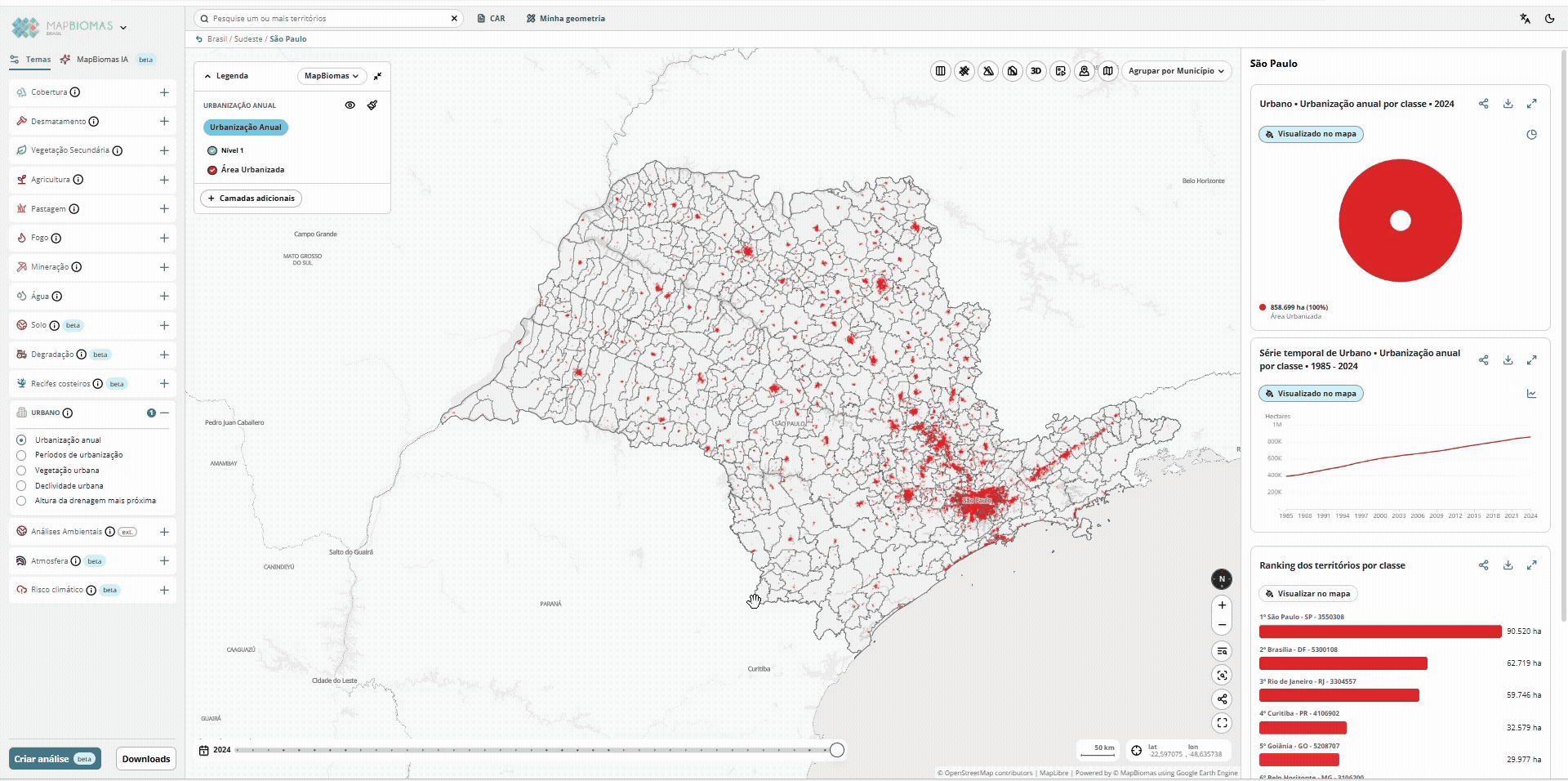Viewport: 1568px width, 781px height.
Task: Open the image animation export tool
Action: coord(1060,71)
